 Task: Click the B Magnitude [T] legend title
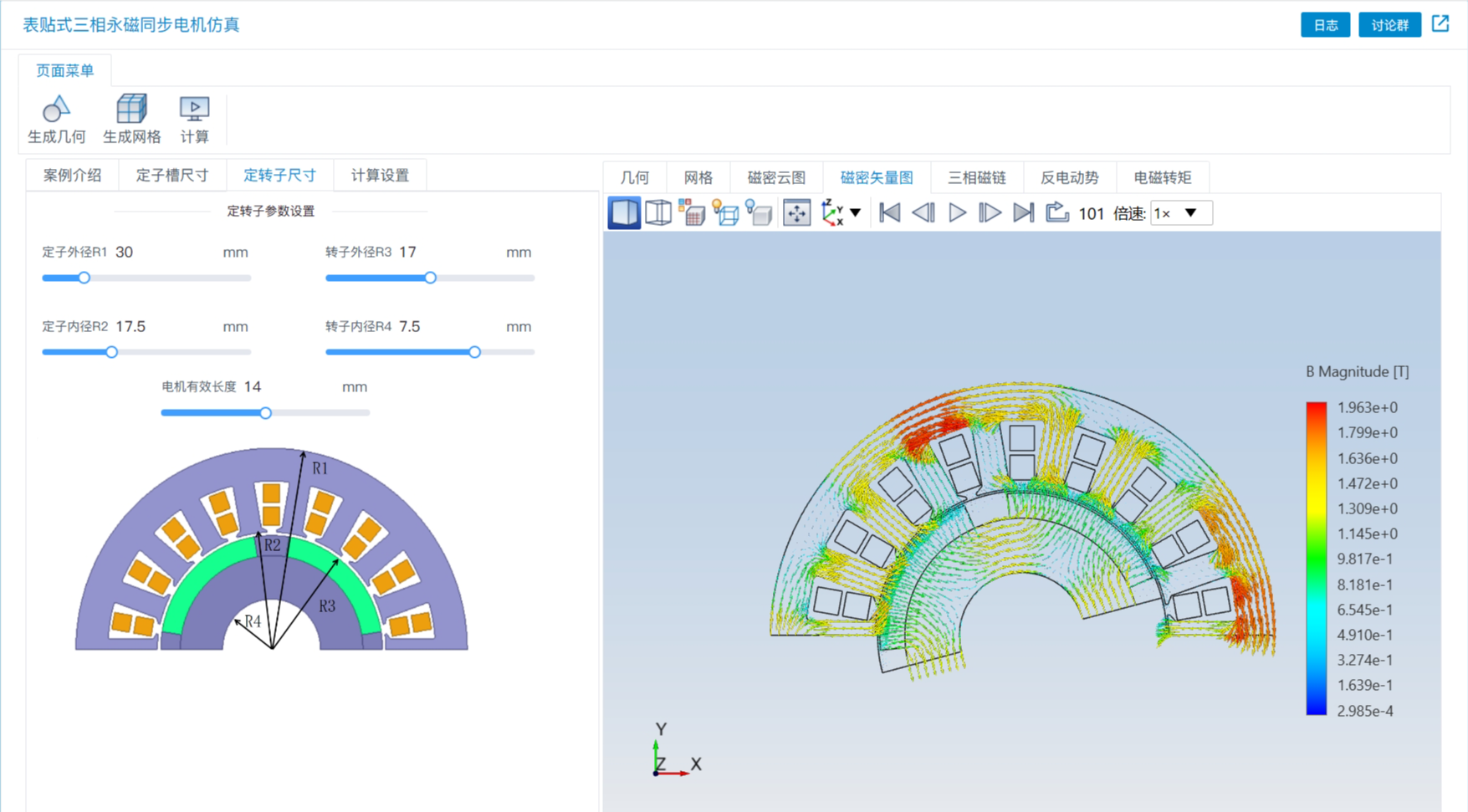(x=1357, y=371)
